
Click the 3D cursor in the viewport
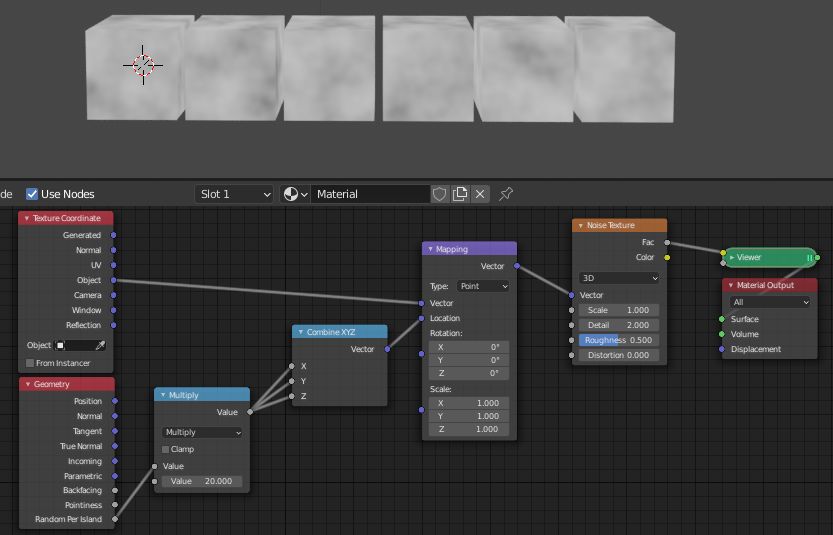coord(143,65)
